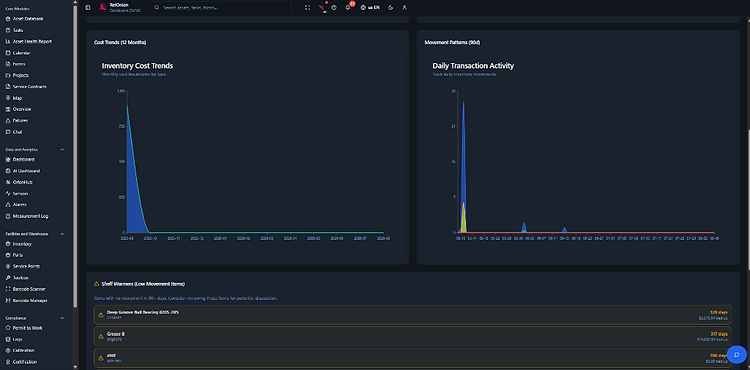Screen dimensions: 750x370
Task: Open notifications bell with badge
Action: [348, 8]
